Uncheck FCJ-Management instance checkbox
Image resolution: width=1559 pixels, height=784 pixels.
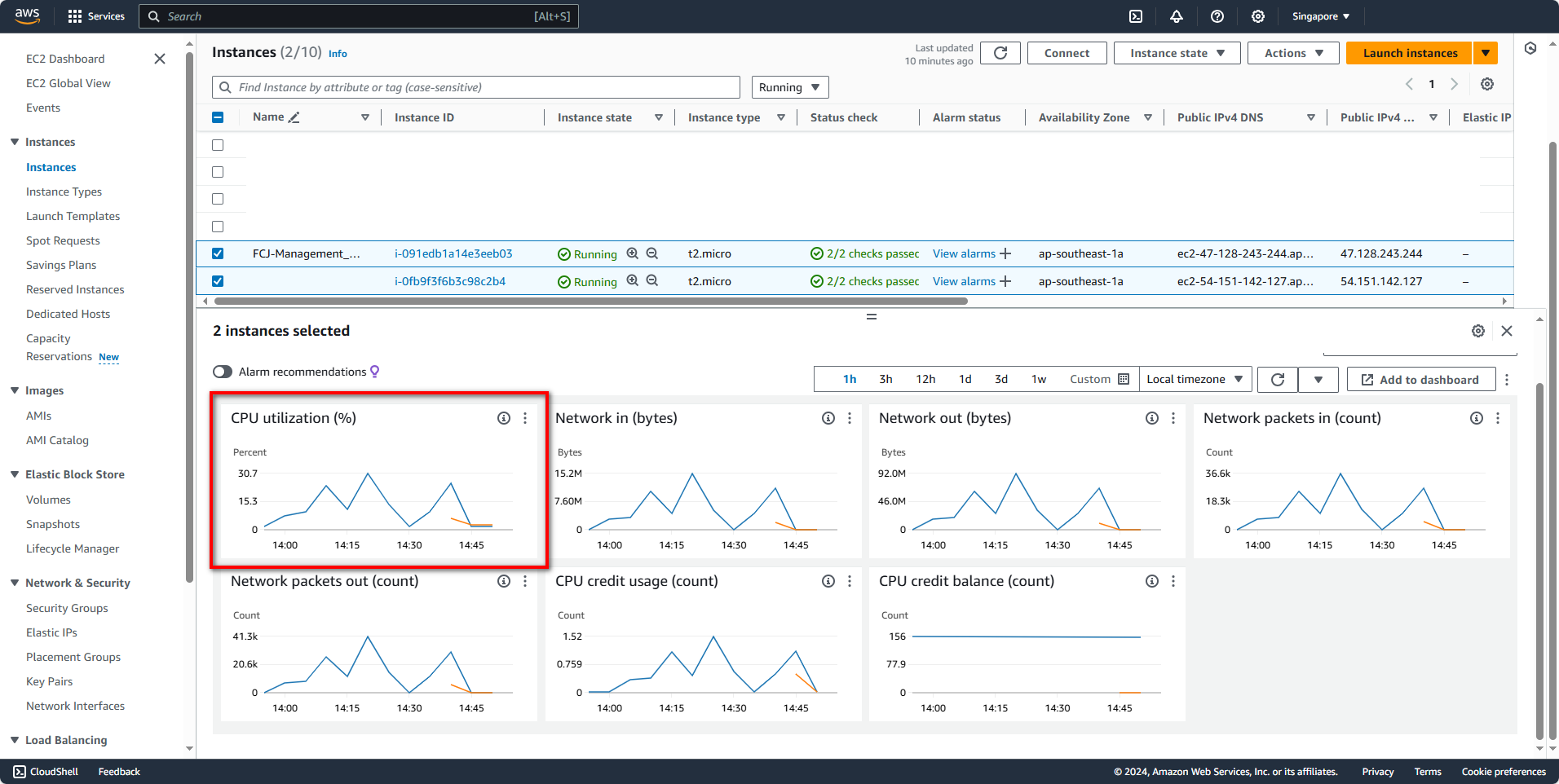pos(218,253)
